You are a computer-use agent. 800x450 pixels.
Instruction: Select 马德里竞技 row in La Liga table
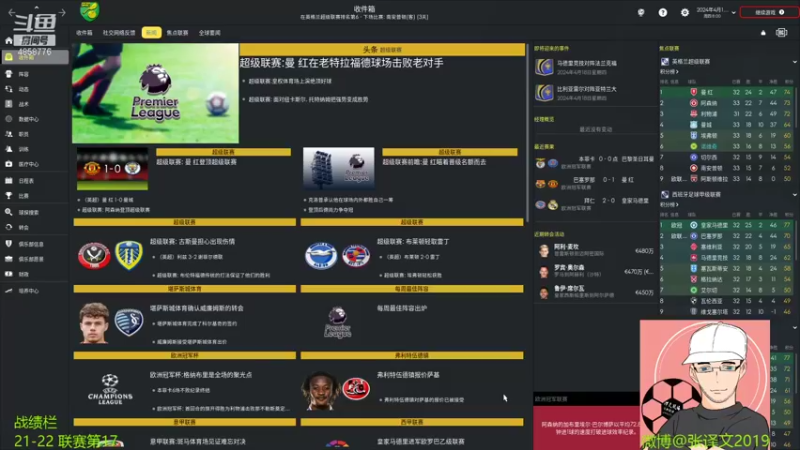727,258
